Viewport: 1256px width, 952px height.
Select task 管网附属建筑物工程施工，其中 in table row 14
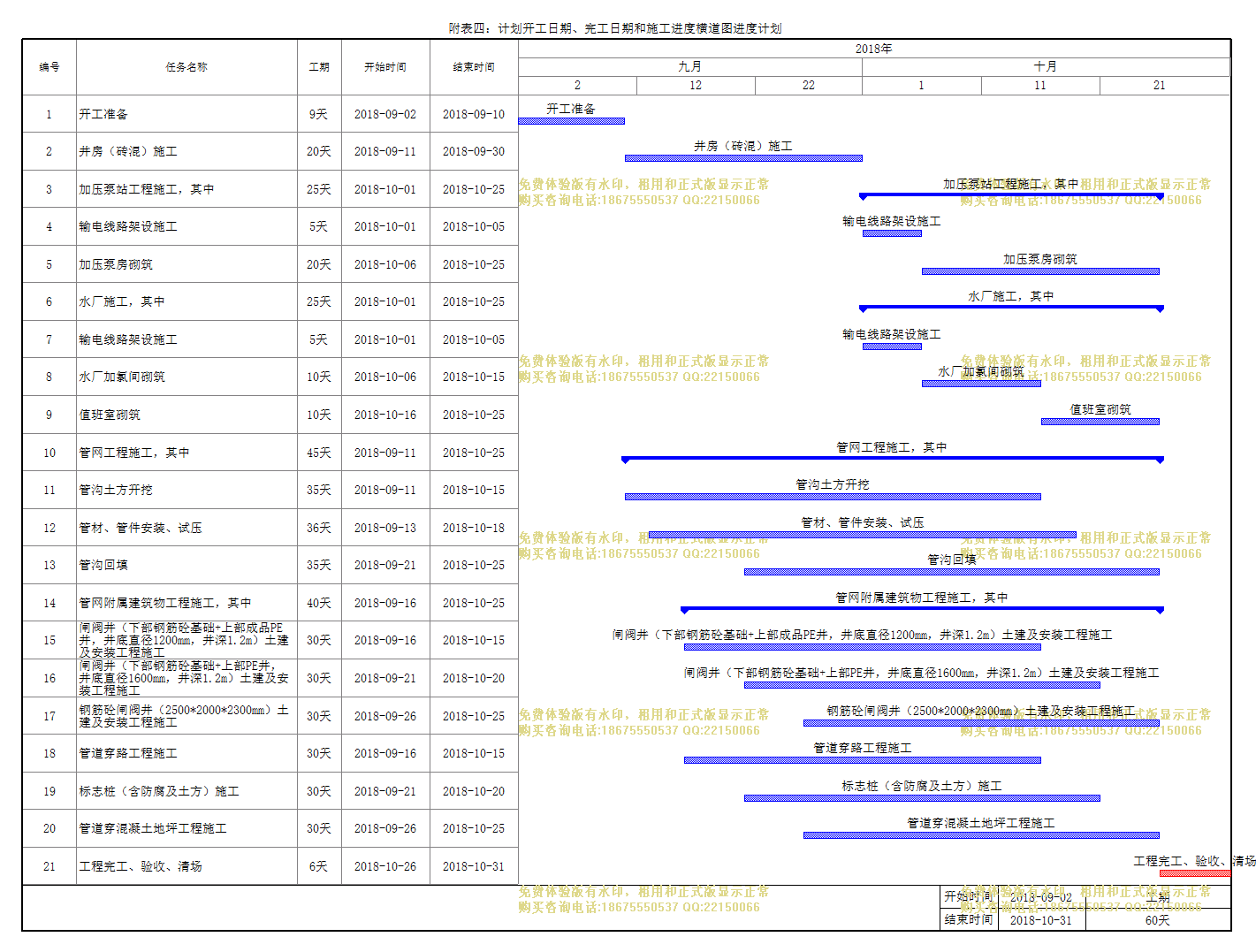(165, 603)
